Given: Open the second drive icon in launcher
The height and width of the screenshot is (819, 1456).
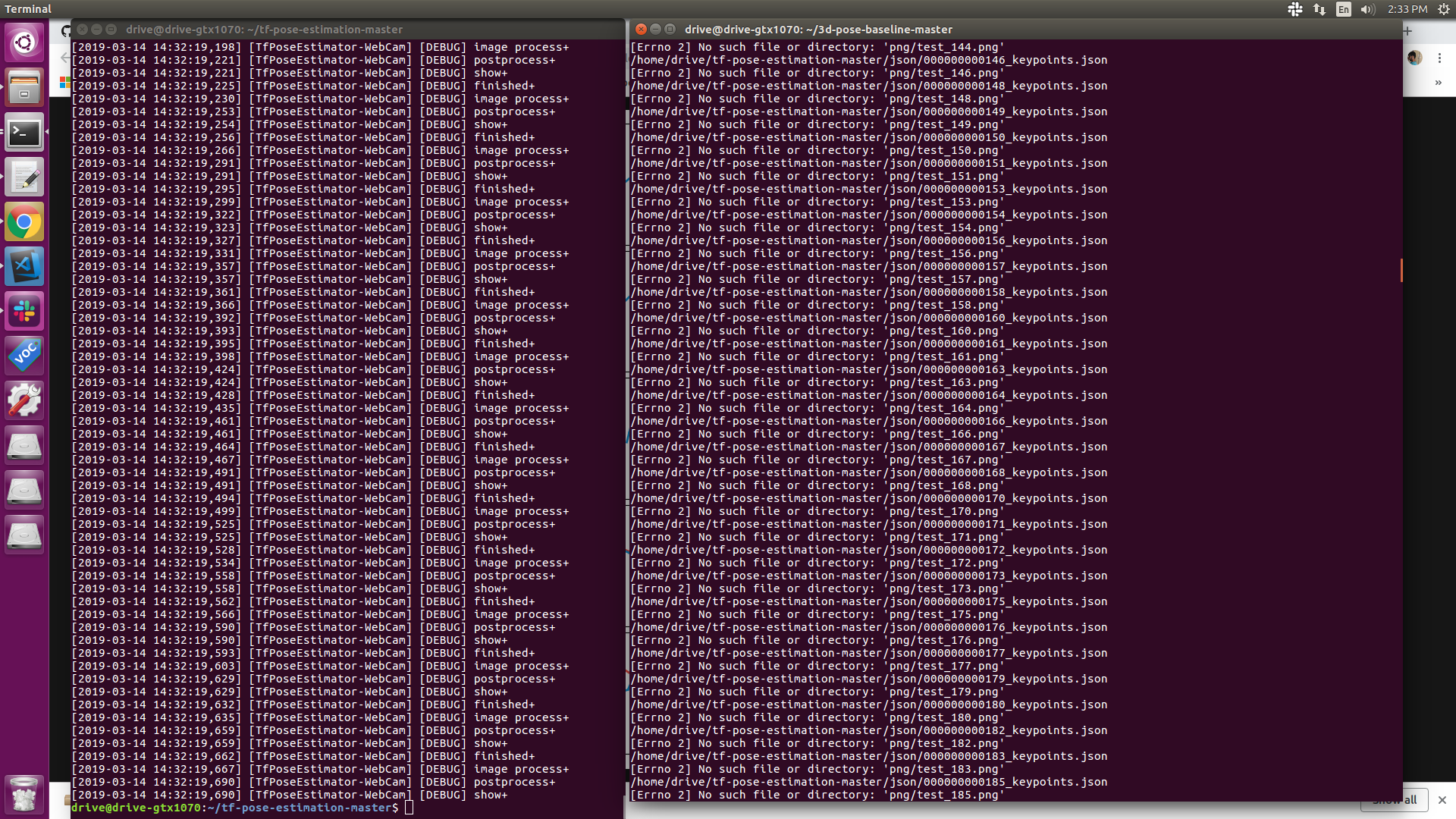Looking at the screenshot, I should click(x=24, y=490).
